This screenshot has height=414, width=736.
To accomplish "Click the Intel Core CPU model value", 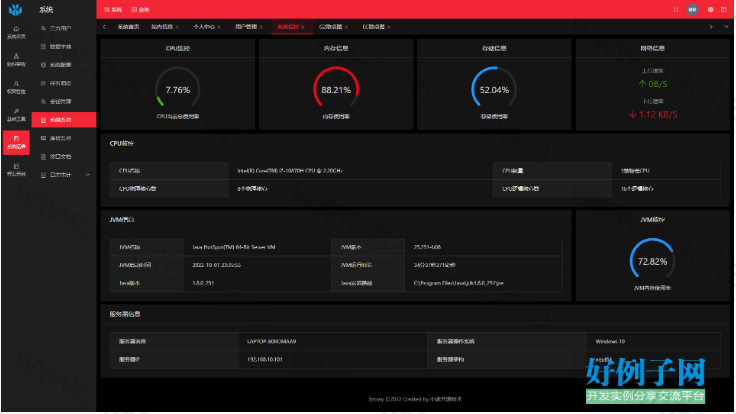I will click(x=290, y=171).
